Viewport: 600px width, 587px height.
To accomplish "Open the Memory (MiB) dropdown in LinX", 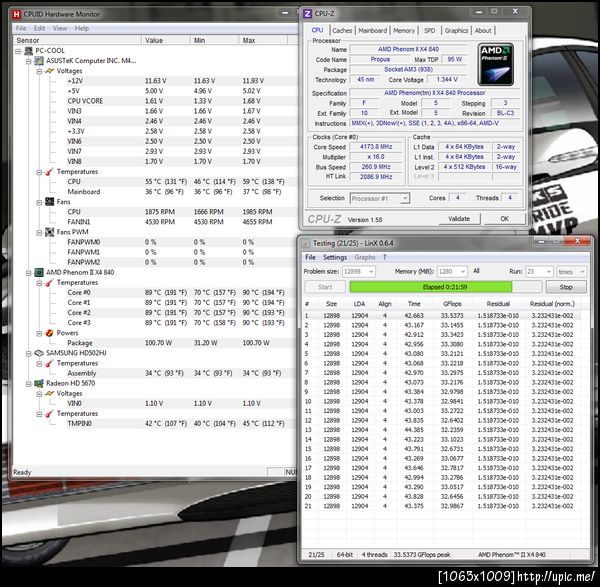I will pos(463,272).
